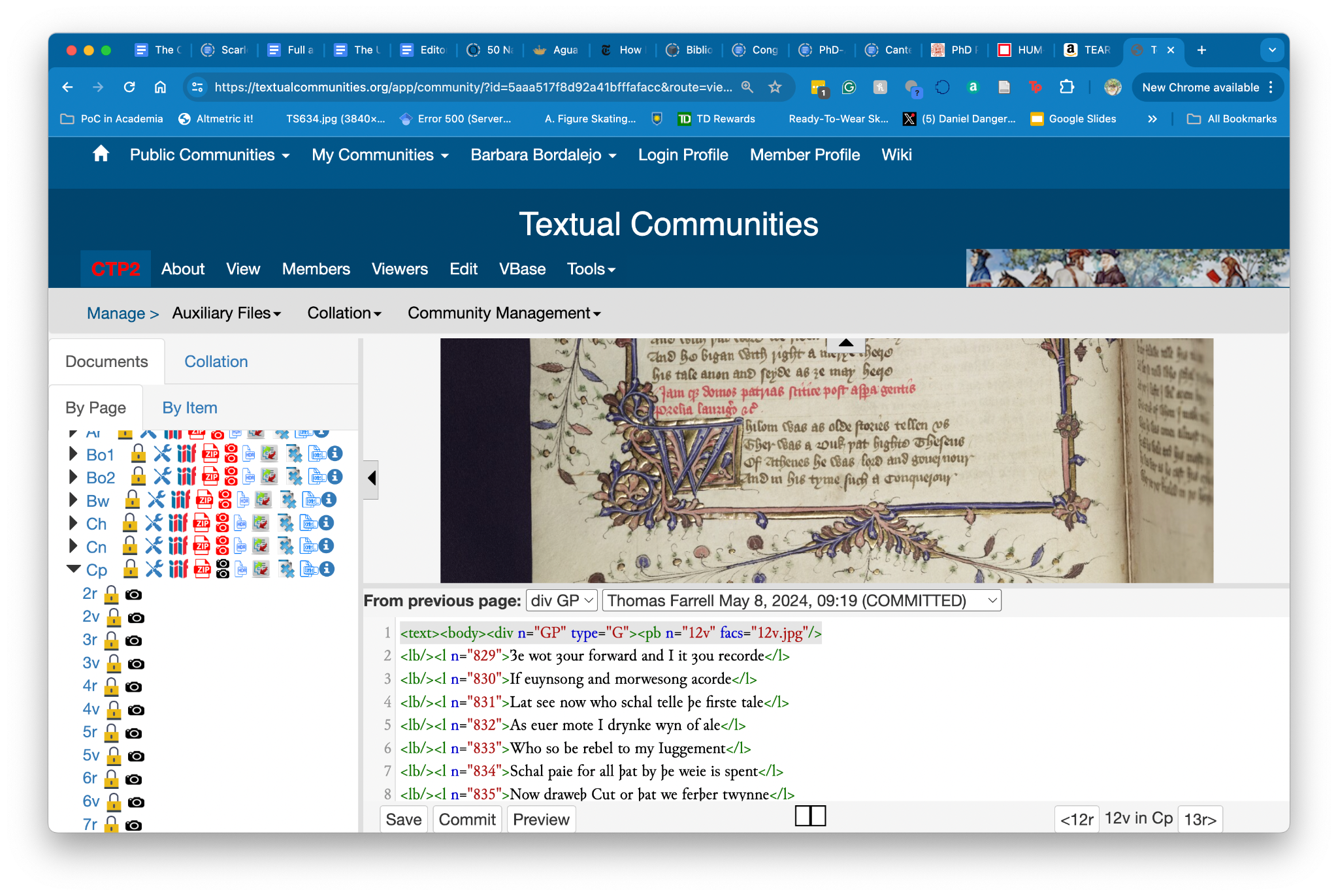Expand the Cn document tree
The image size is (1338, 896).
coord(73,545)
